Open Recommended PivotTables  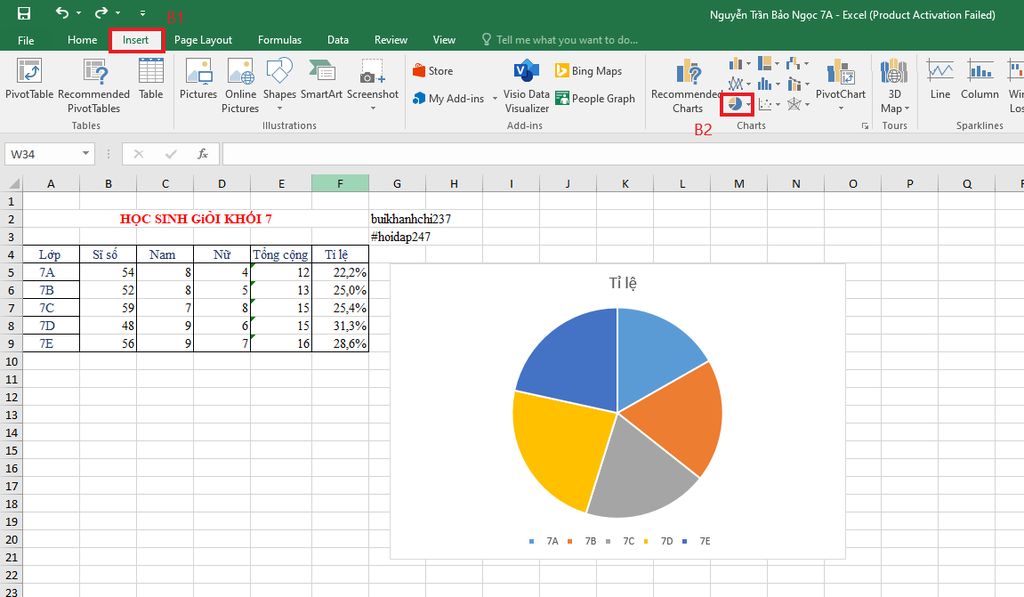[94, 86]
